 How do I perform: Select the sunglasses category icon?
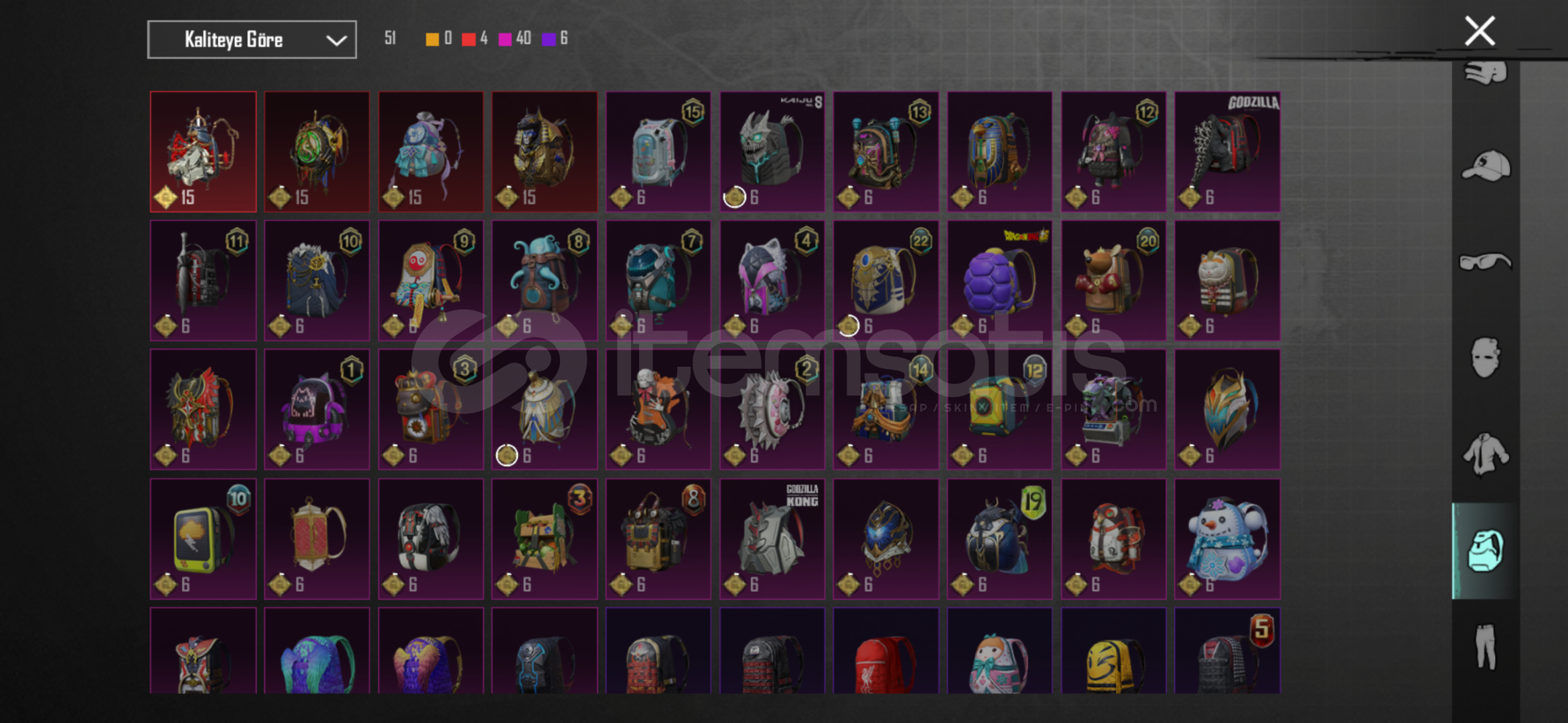[x=1486, y=261]
